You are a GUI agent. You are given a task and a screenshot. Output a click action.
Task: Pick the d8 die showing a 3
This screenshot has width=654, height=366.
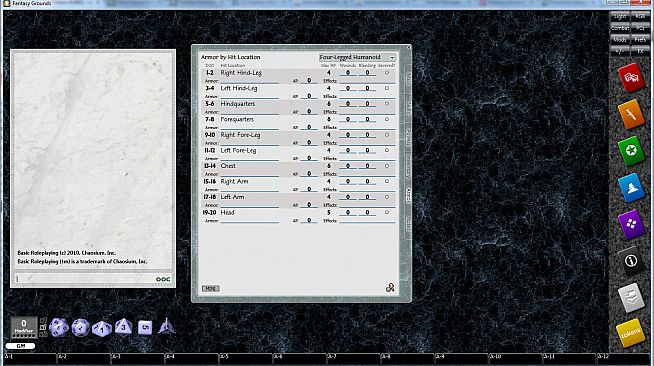123,327
